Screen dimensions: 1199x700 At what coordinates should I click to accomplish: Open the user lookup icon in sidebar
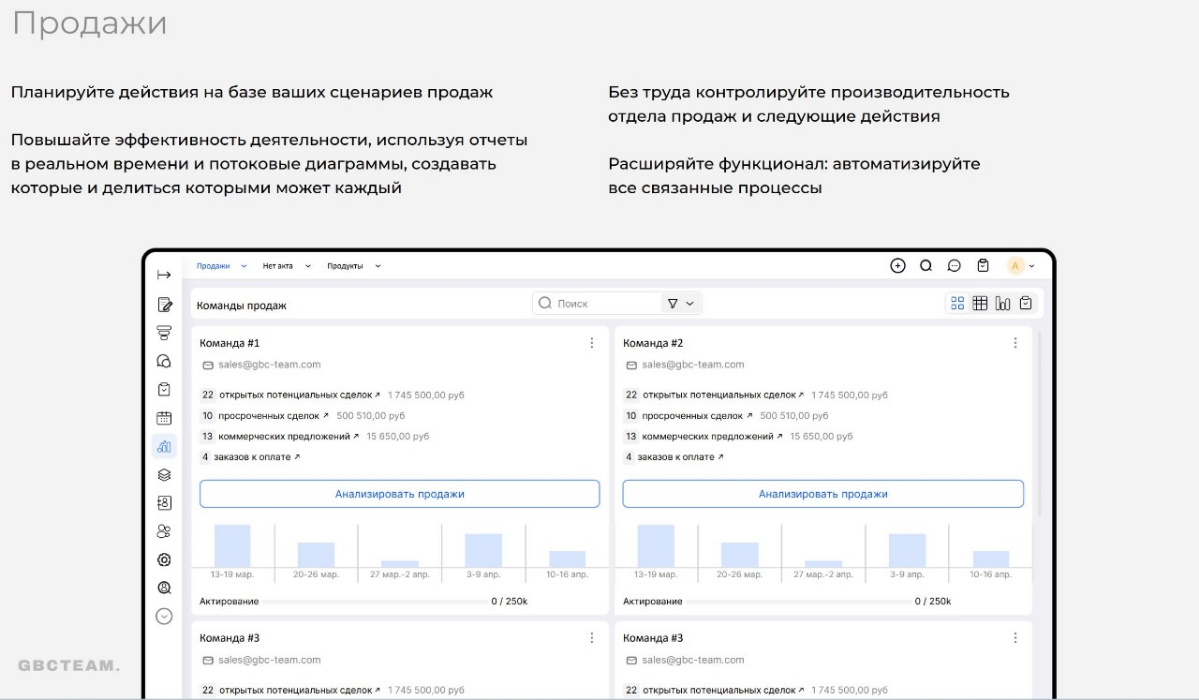(164, 588)
